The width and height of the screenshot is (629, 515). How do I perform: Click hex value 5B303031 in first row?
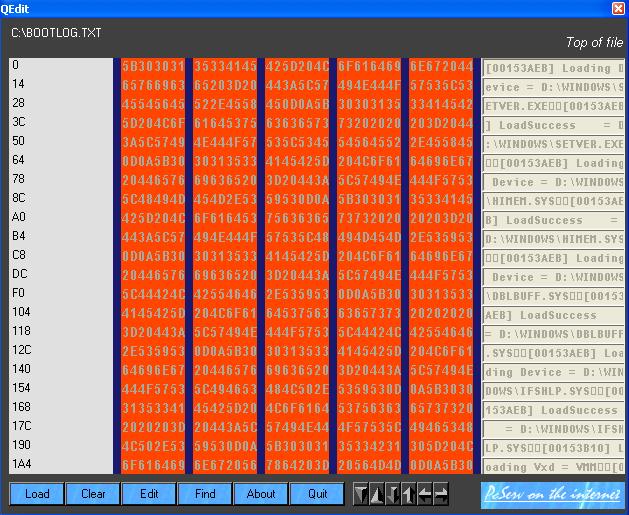[x=153, y=66]
